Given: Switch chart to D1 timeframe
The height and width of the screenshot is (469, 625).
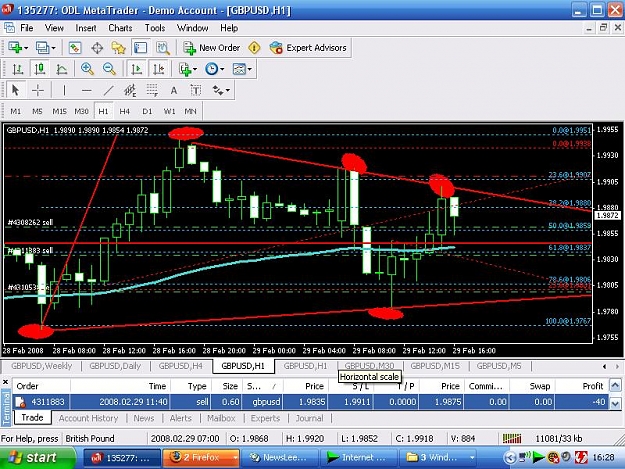Looking at the screenshot, I should pyautogui.click(x=147, y=111).
